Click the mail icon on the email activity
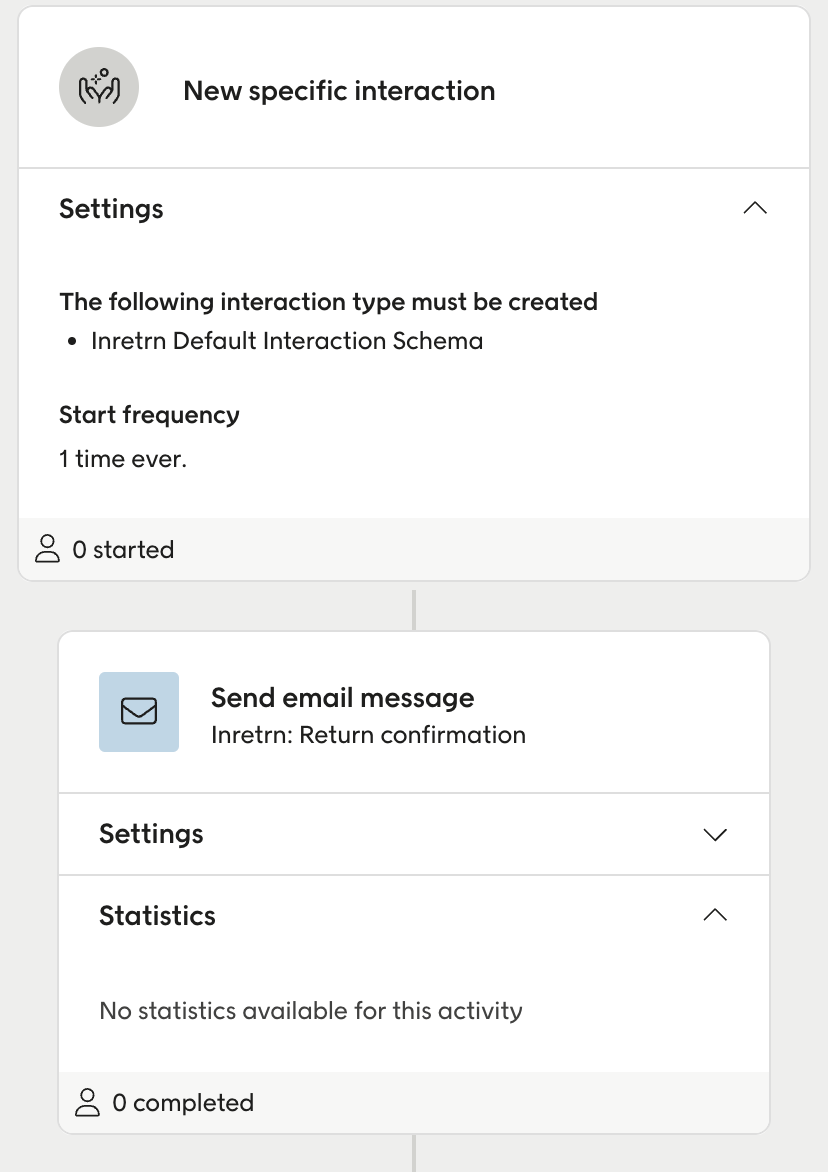 139,711
